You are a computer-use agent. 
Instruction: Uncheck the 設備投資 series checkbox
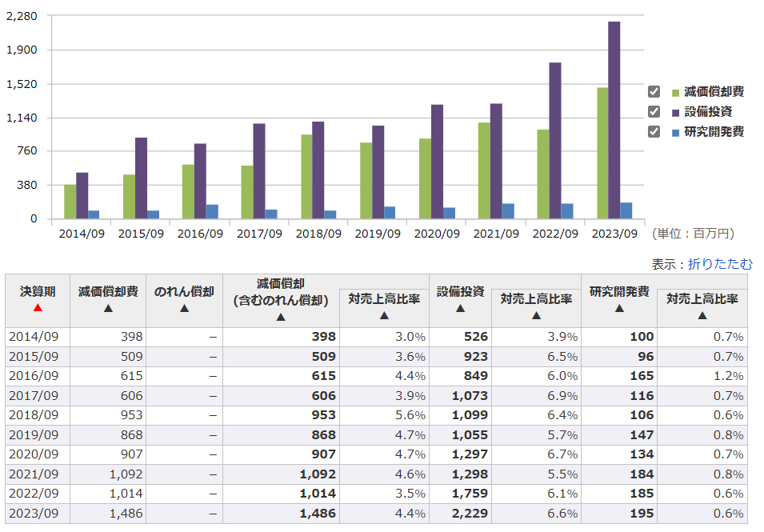(x=654, y=111)
